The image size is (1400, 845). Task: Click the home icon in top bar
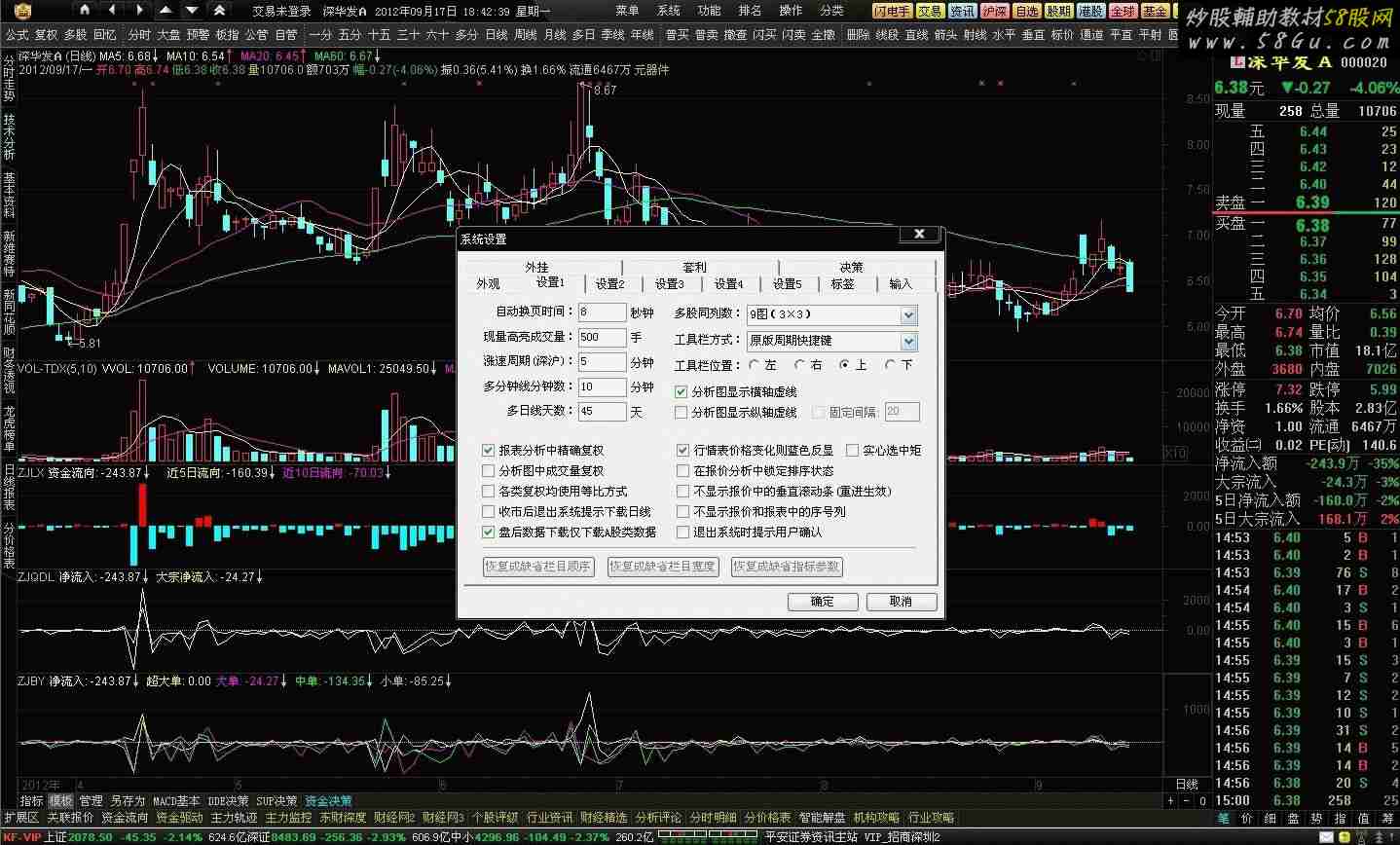(x=85, y=10)
